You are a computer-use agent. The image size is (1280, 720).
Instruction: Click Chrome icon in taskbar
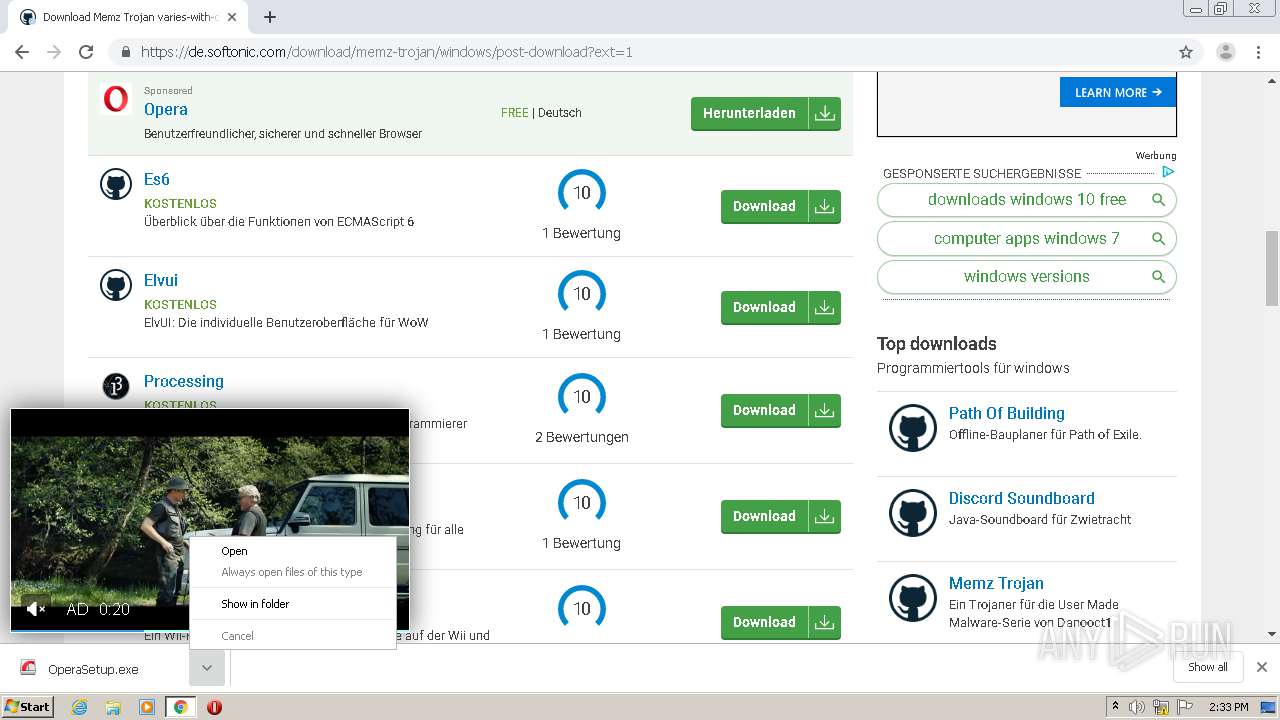[180, 707]
